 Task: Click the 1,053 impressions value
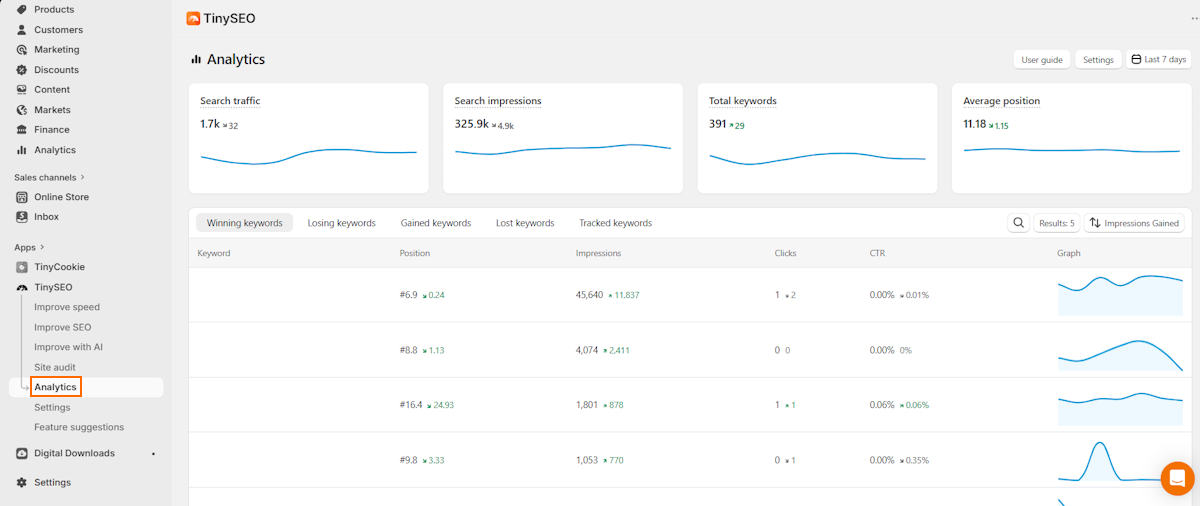coord(587,460)
